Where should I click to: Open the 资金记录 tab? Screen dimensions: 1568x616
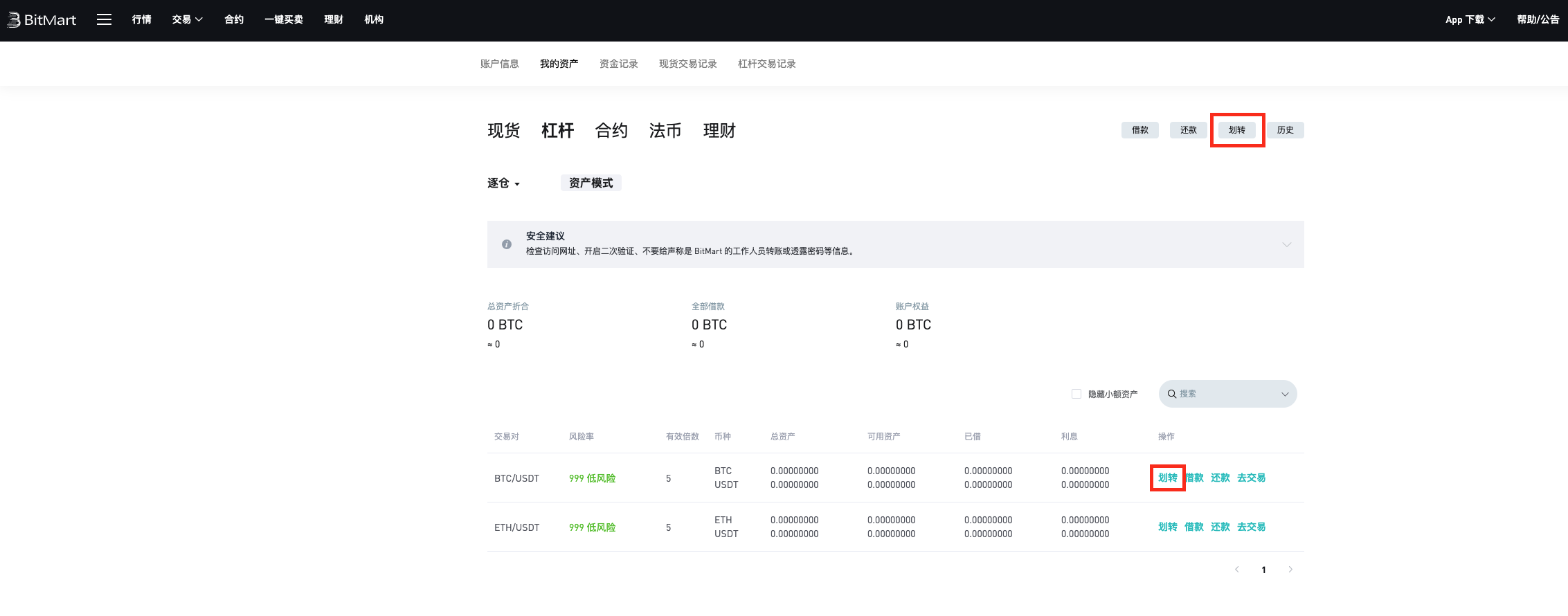(618, 64)
